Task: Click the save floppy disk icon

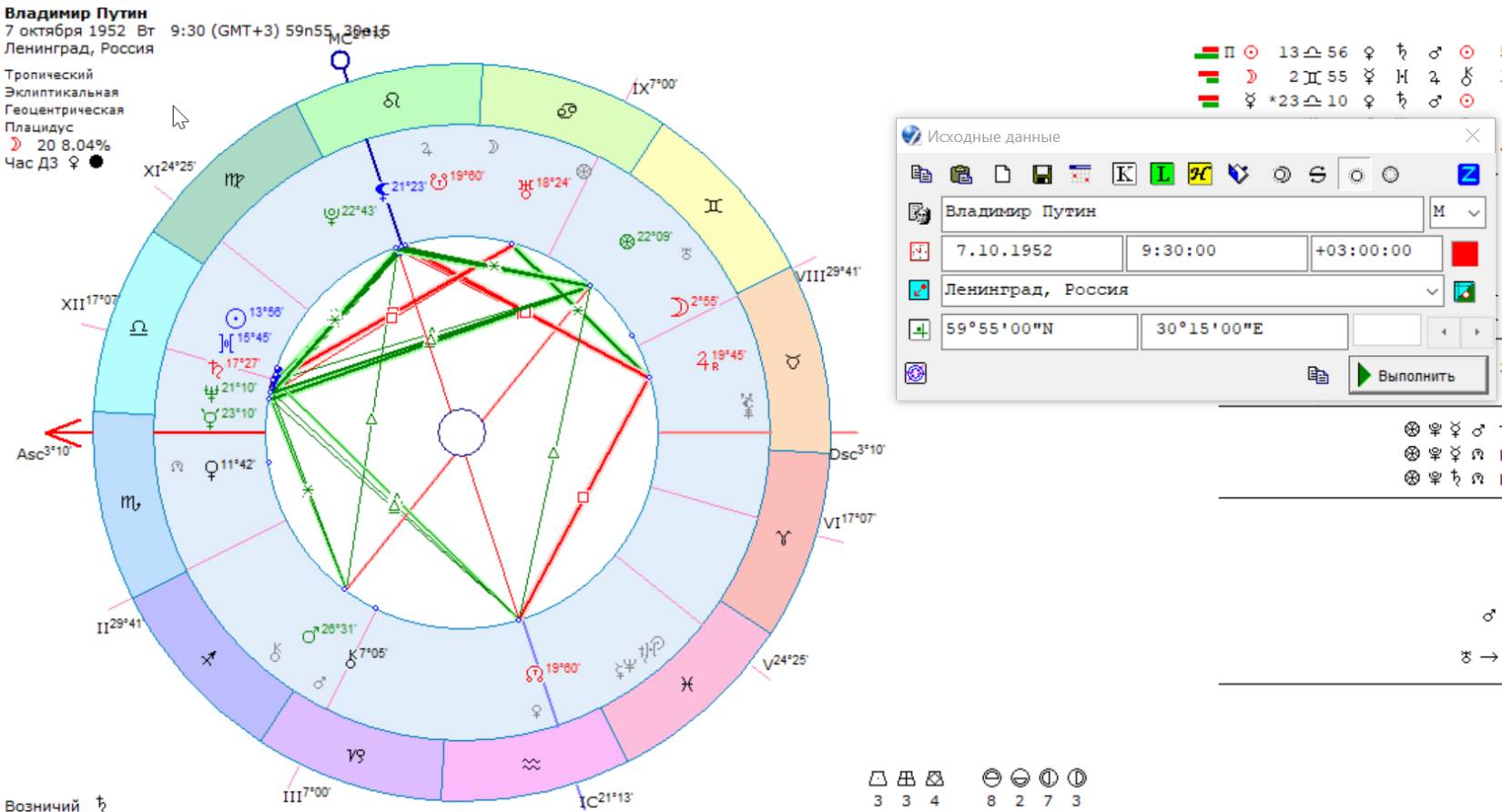Action: pyautogui.click(x=1042, y=175)
